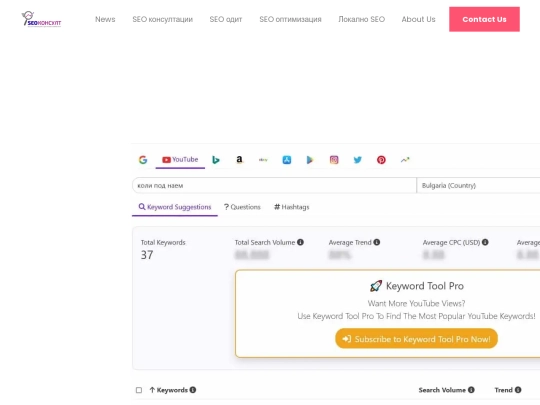The width and height of the screenshot is (540, 405).
Task: Choose the Amazon keyword source icon
Action: point(239,160)
